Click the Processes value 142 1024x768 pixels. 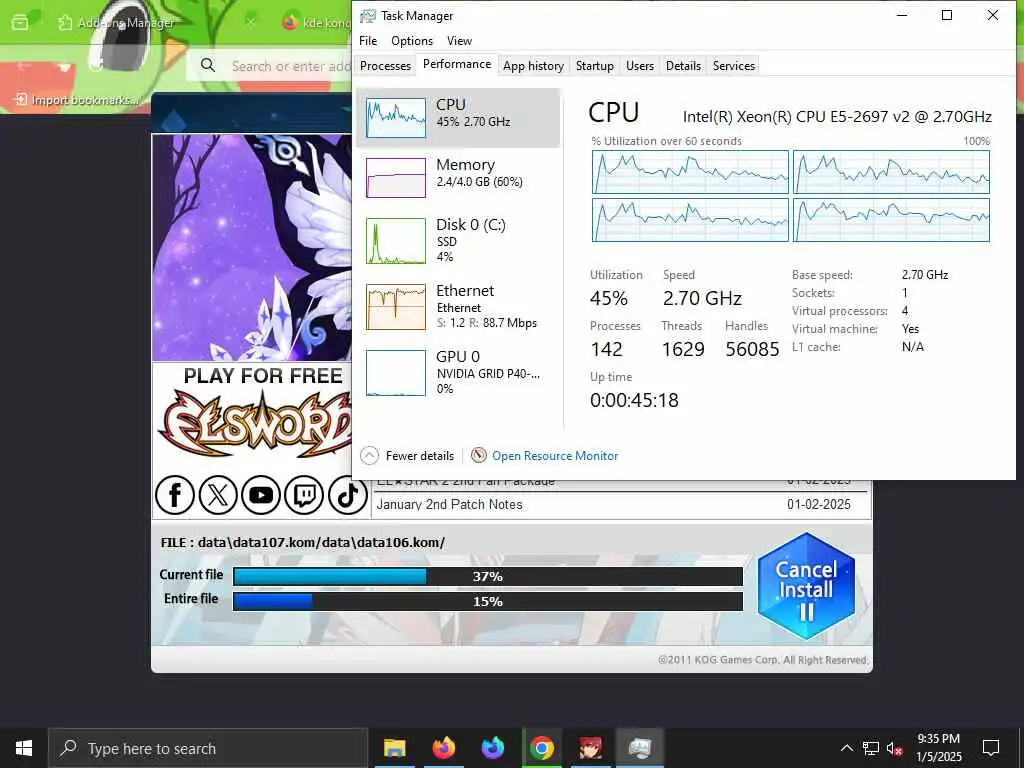tap(607, 349)
